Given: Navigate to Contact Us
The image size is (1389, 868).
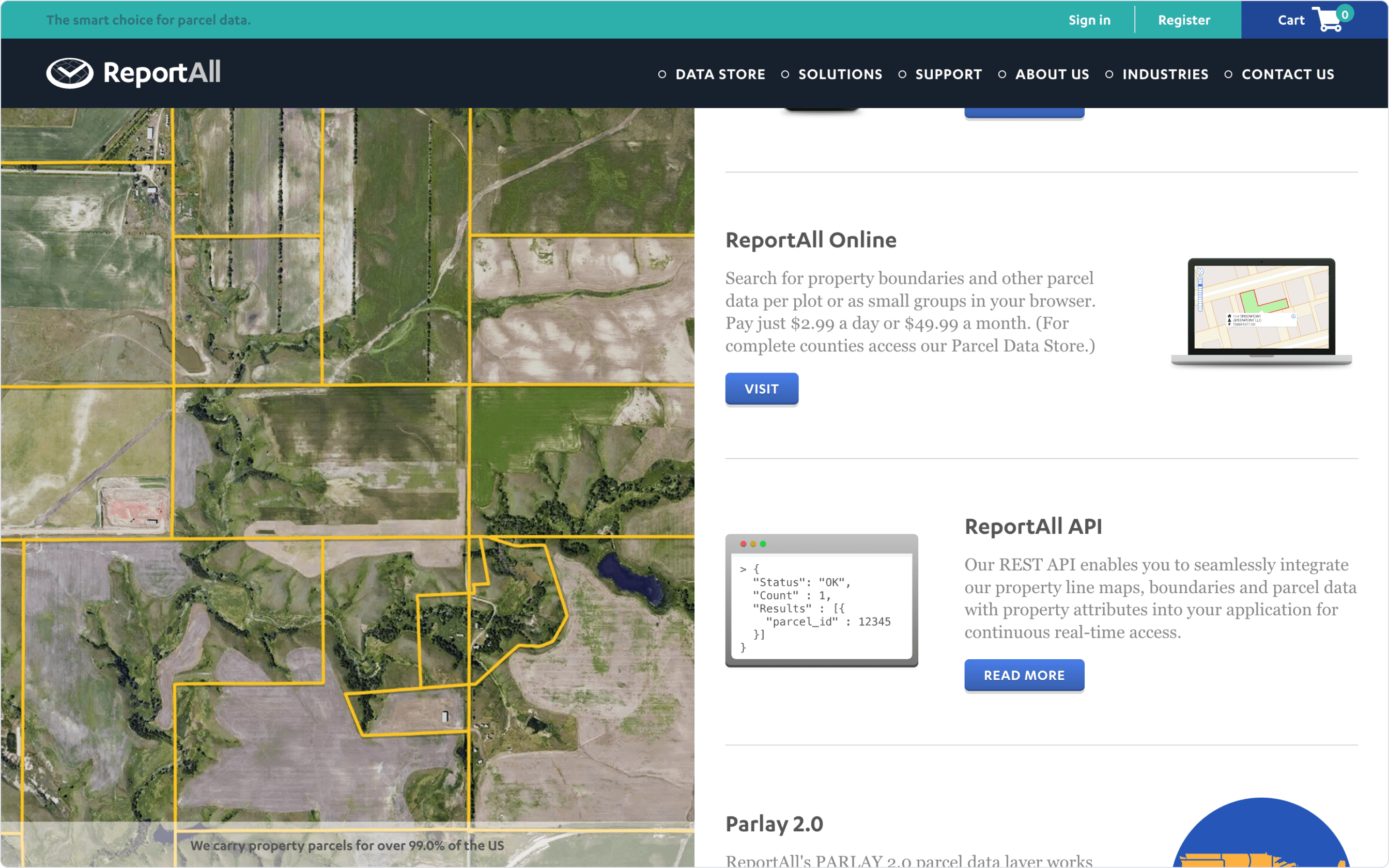Looking at the screenshot, I should coord(1287,74).
